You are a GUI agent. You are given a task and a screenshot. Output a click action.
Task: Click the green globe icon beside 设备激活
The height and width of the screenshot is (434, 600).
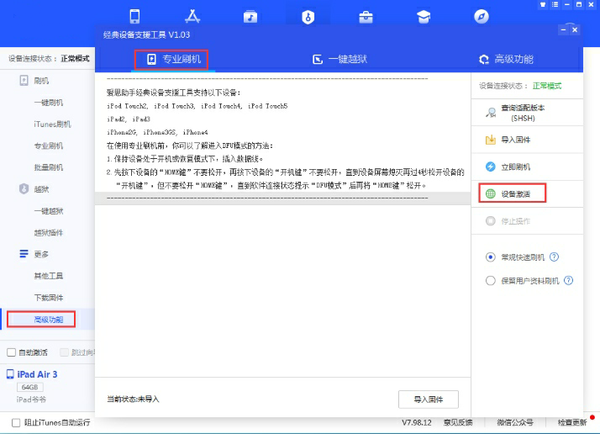[x=490, y=194]
